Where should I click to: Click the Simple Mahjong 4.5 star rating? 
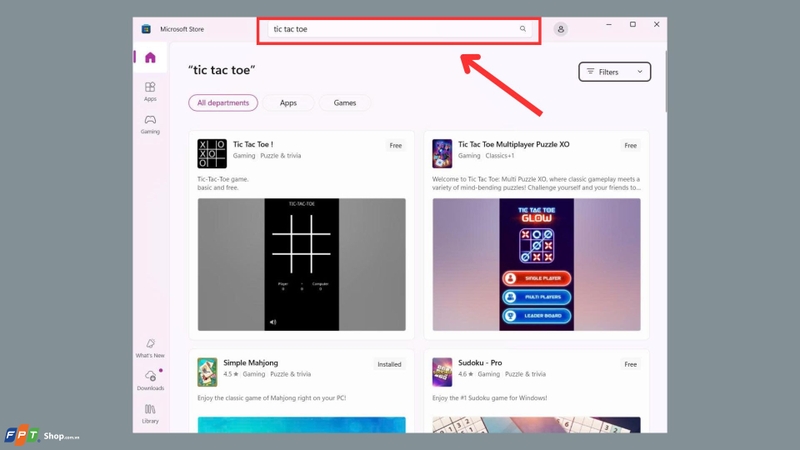click(x=231, y=374)
